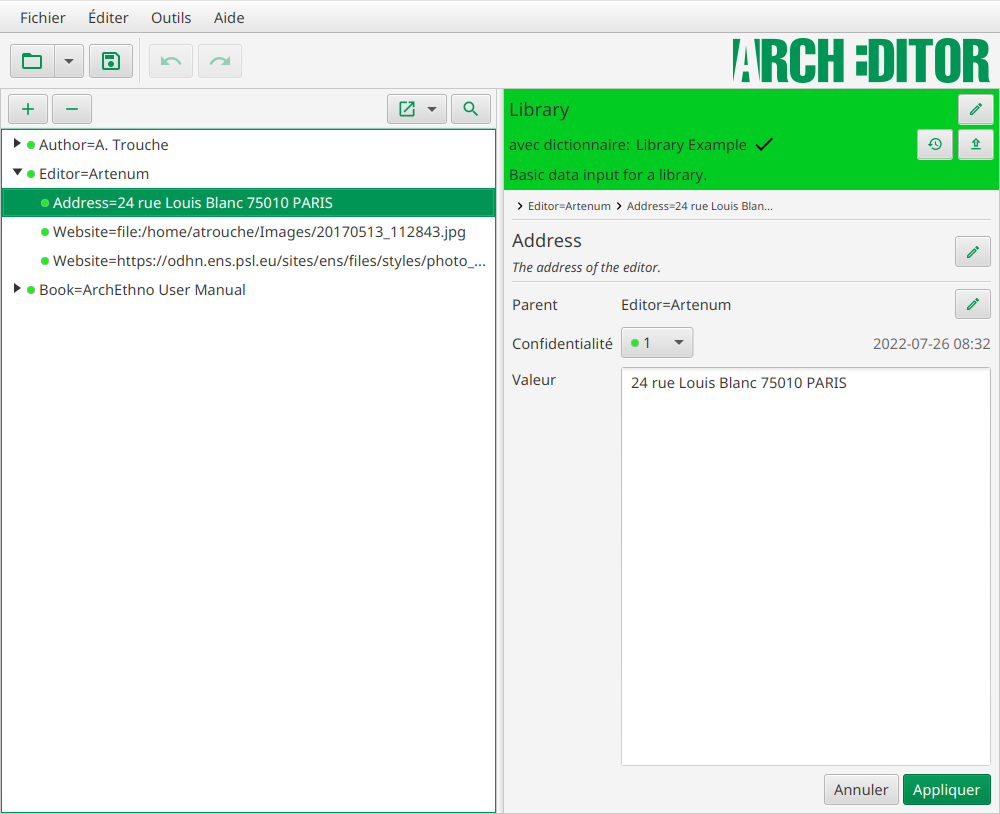This screenshot has height=814, width=1000.
Task: Open the Confidentialité level dropdown
Action: (657, 343)
